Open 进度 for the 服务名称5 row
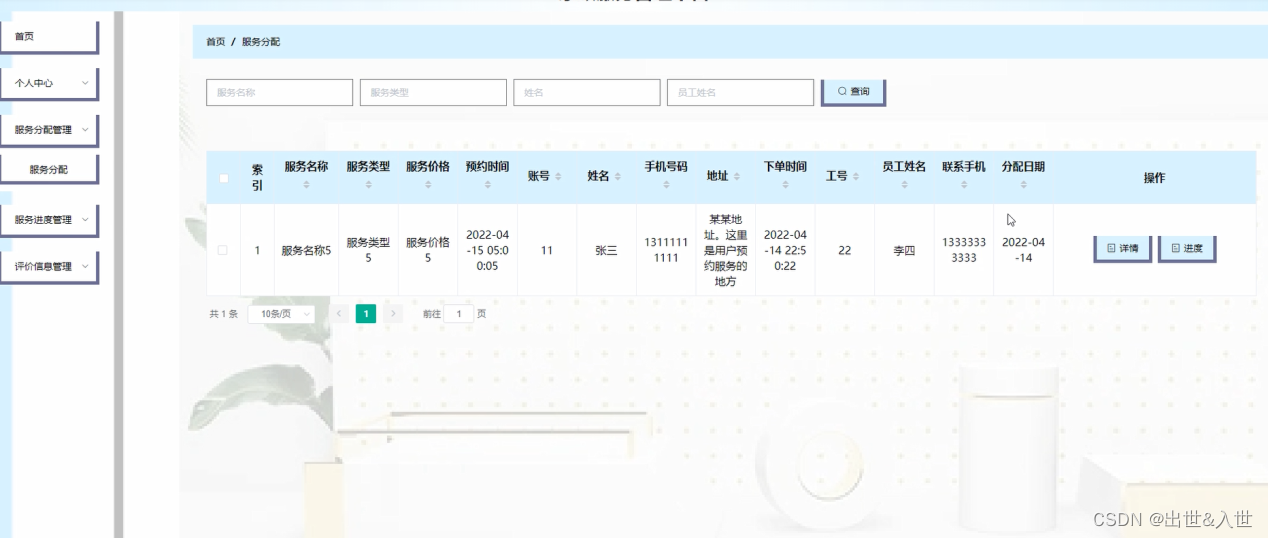The height and width of the screenshot is (538, 1268). pos(1187,248)
